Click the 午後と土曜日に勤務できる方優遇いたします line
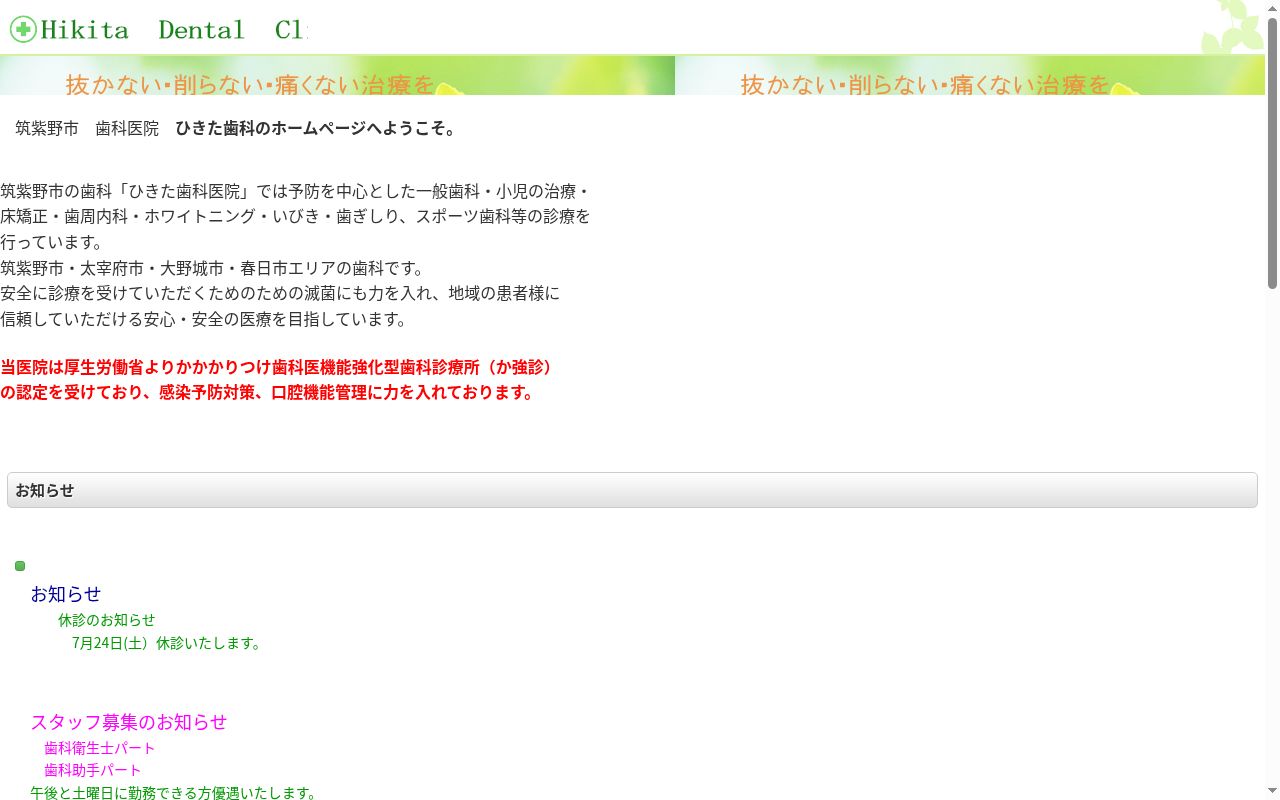This screenshot has height=800, width=1280. (x=176, y=793)
